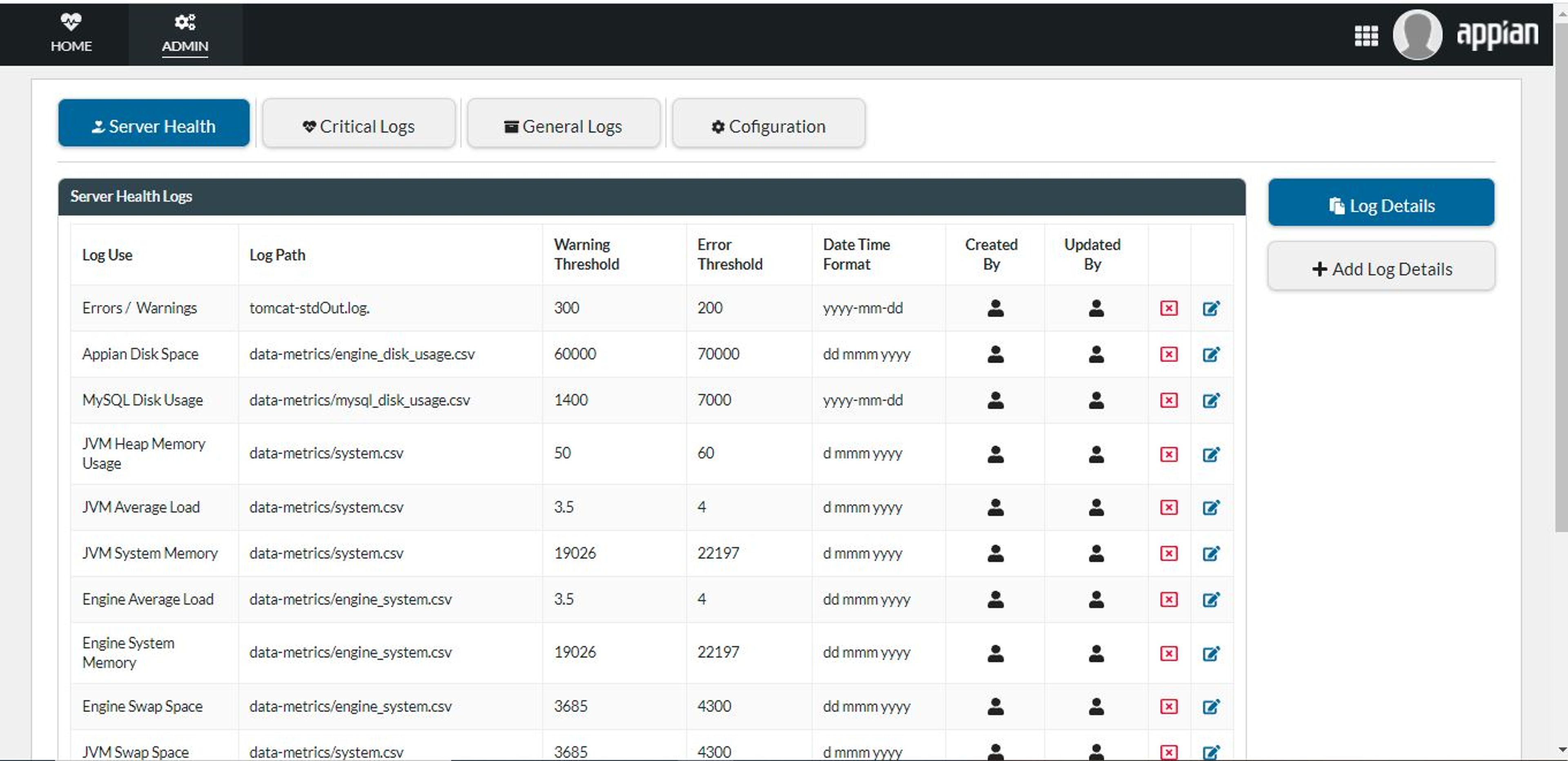
Task: Click the Date Time Format column header
Action: coord(856,254)
